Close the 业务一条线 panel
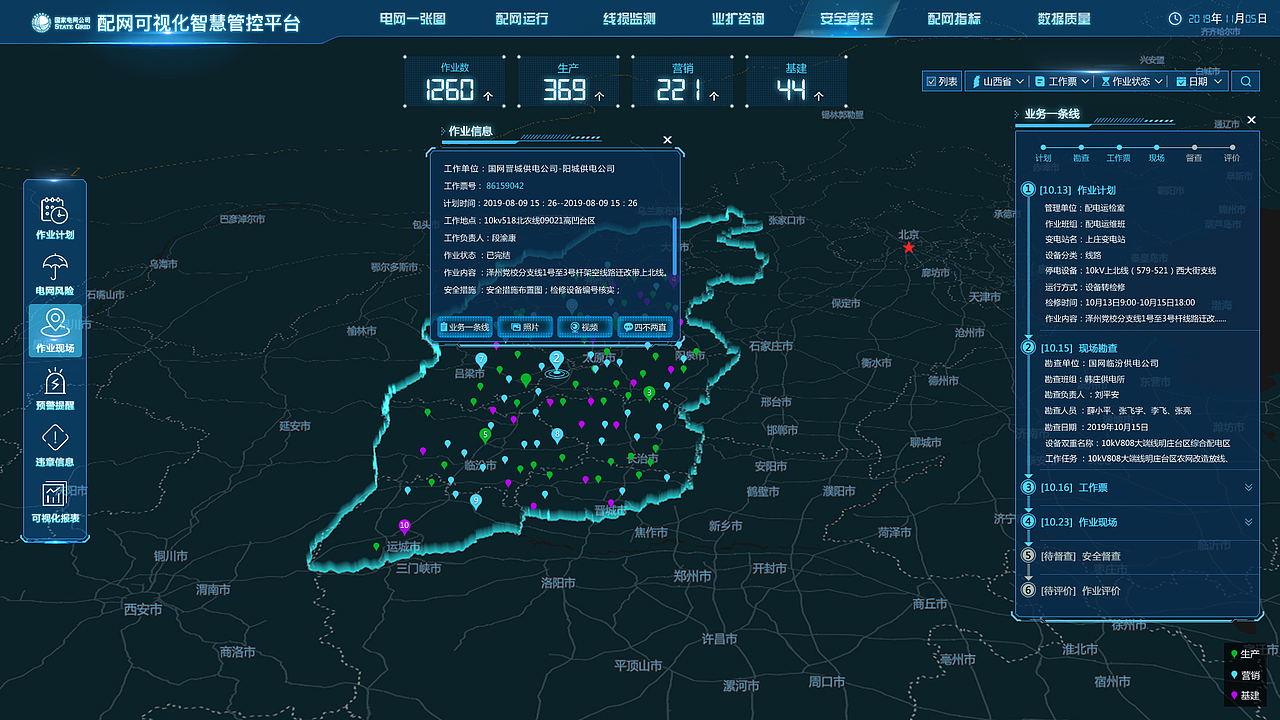This screenshot has width=1280, height=720. pos(1251,120)
